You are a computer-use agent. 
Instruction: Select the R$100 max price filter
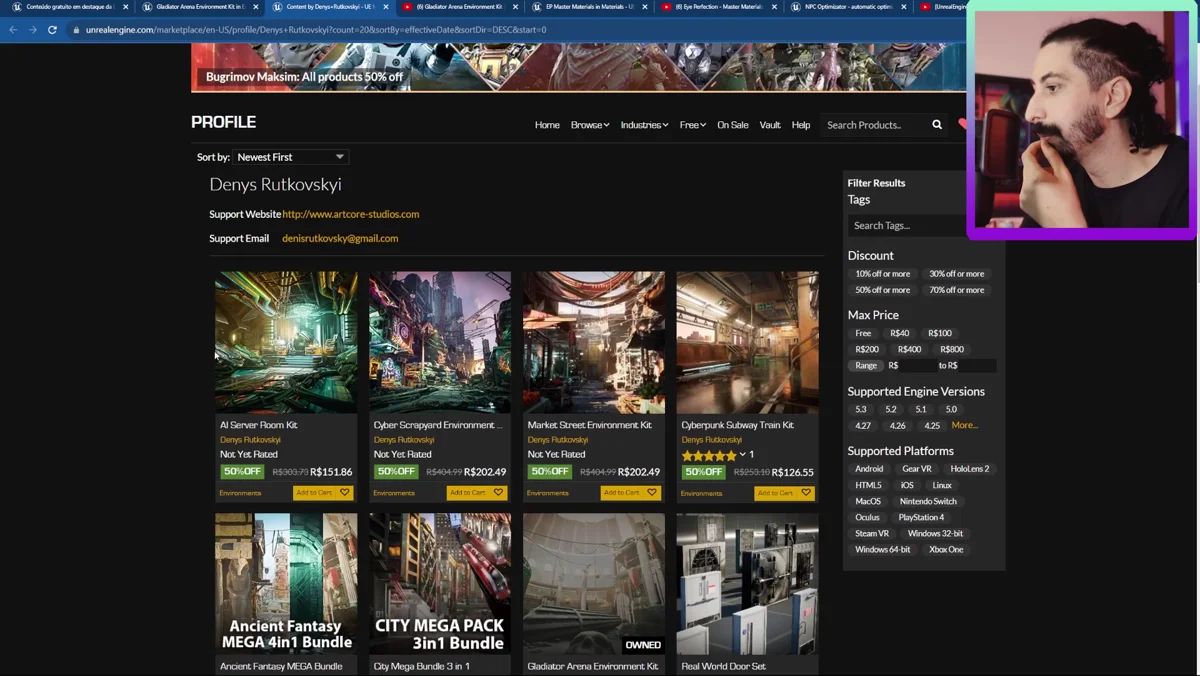940,334
